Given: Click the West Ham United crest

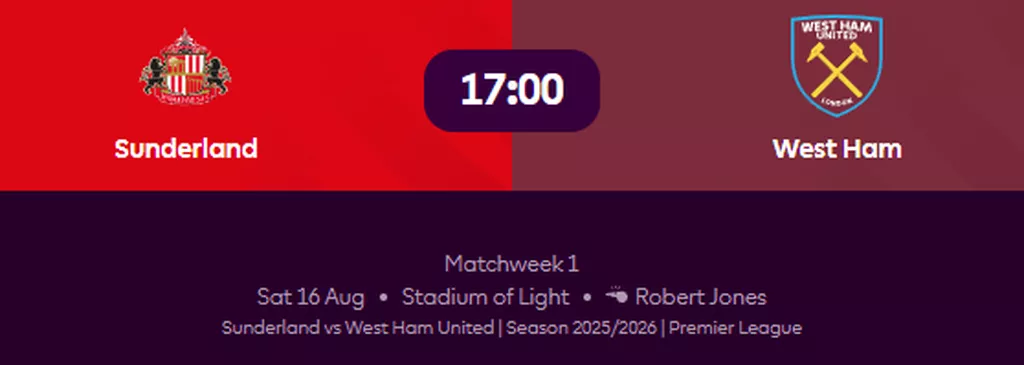Looking at the screenshot, I should pyautogui.click(x=837, y=66).
